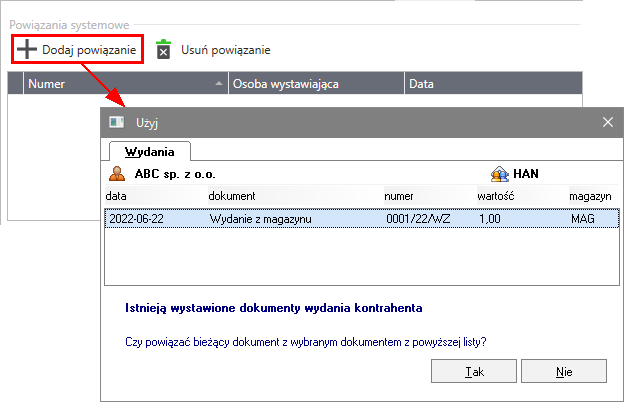The height and width of the screenshot is (402, 624).
Task: Click document number 0001/22/WZ
Action: [418, 219]
